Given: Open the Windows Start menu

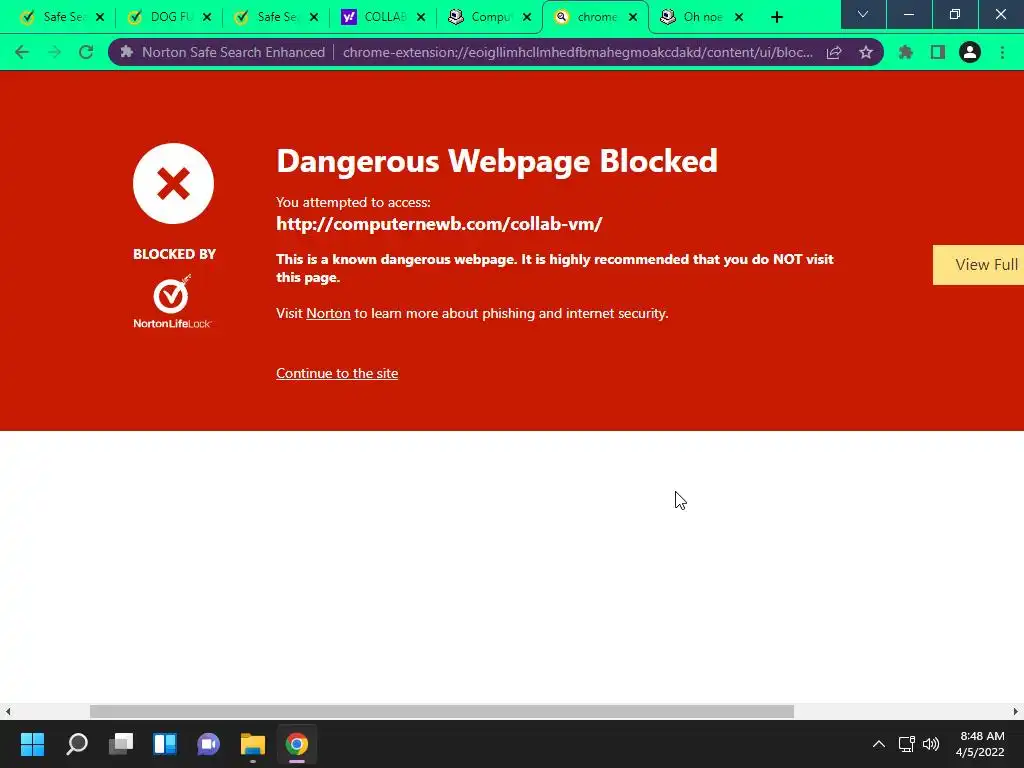Looking at the screenshot, I should 32,744.
